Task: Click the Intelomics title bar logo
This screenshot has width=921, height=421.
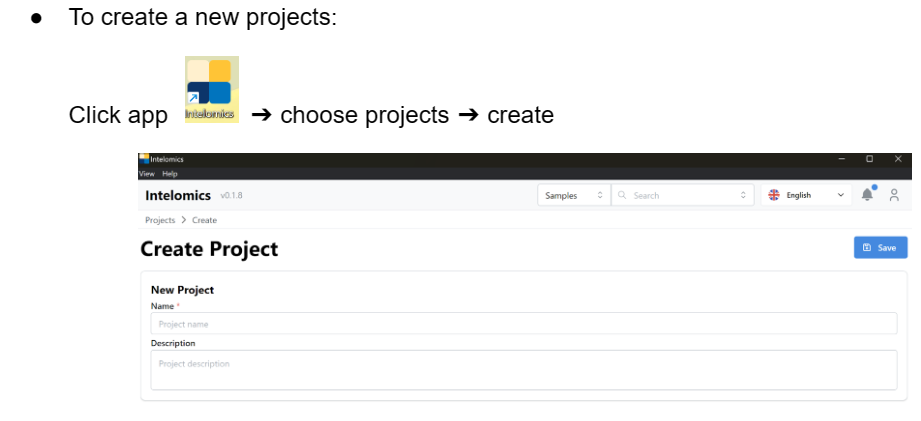Action: coord(145,159)
